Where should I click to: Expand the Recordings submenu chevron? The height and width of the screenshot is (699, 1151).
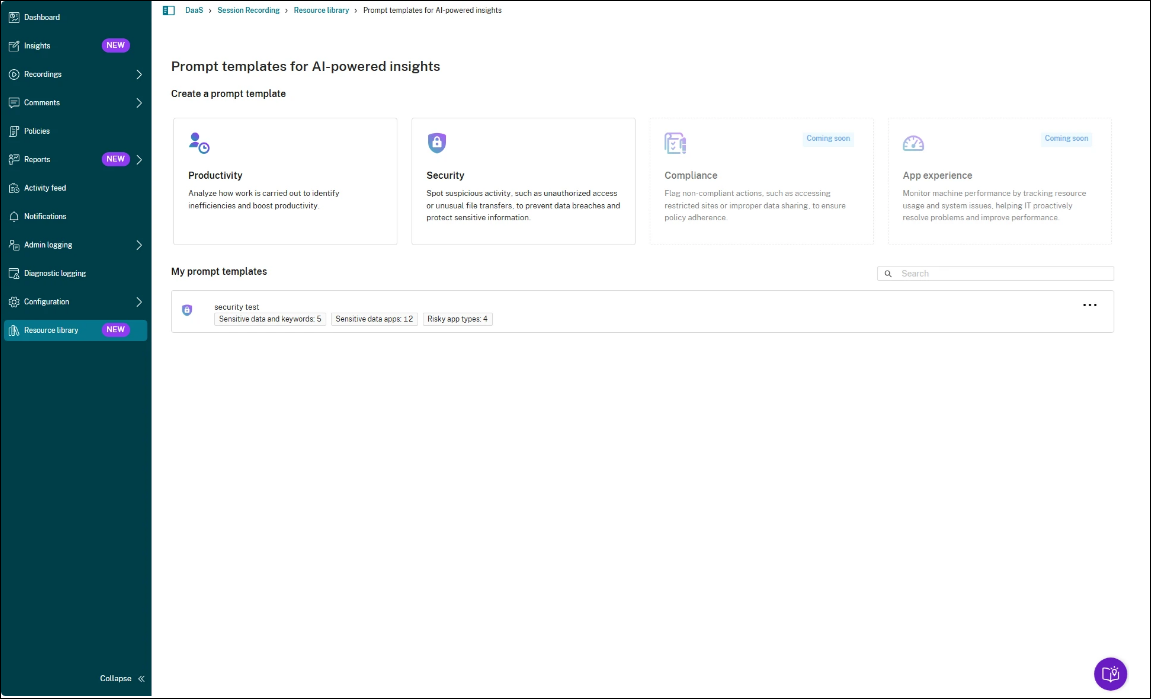(x=139, y=74)
